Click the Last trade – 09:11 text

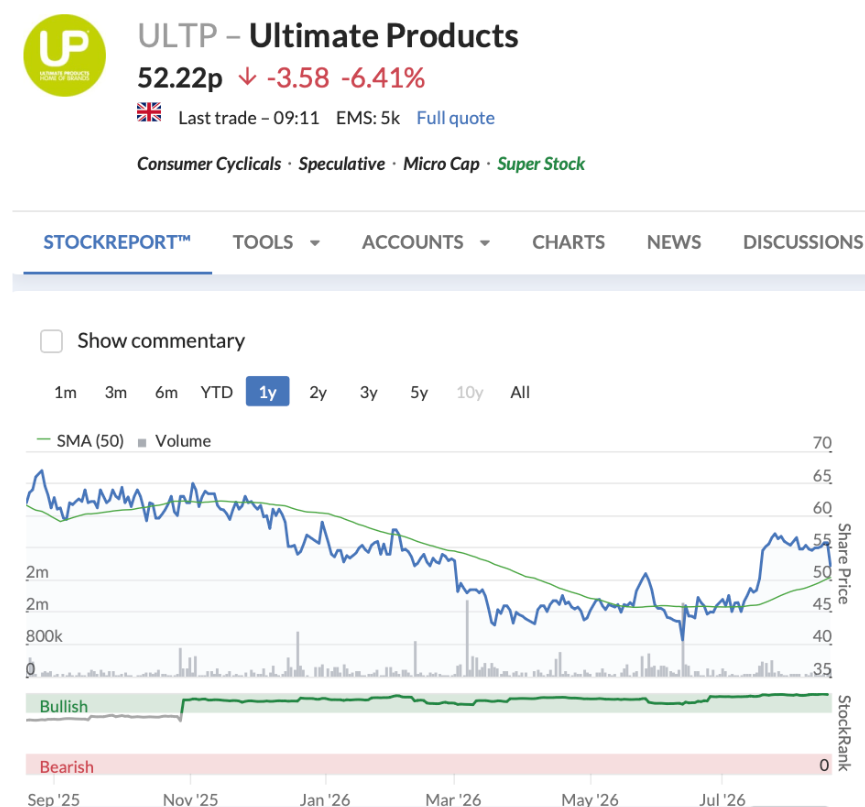pos(249,118)
